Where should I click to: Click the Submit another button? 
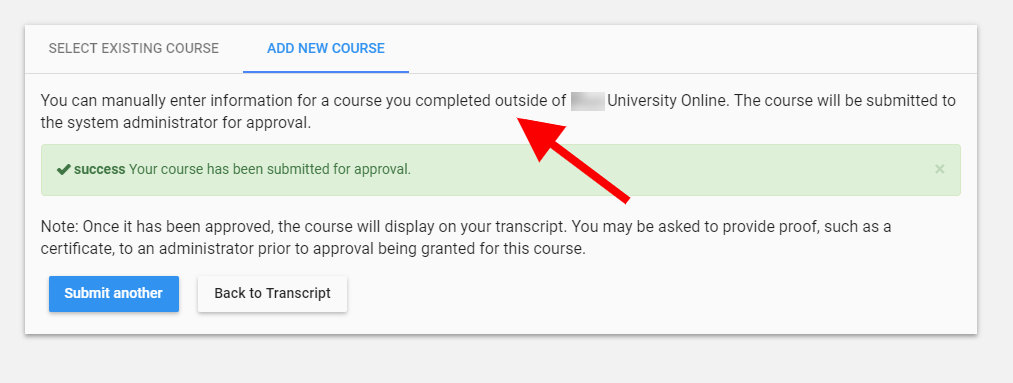pos(114,294)
